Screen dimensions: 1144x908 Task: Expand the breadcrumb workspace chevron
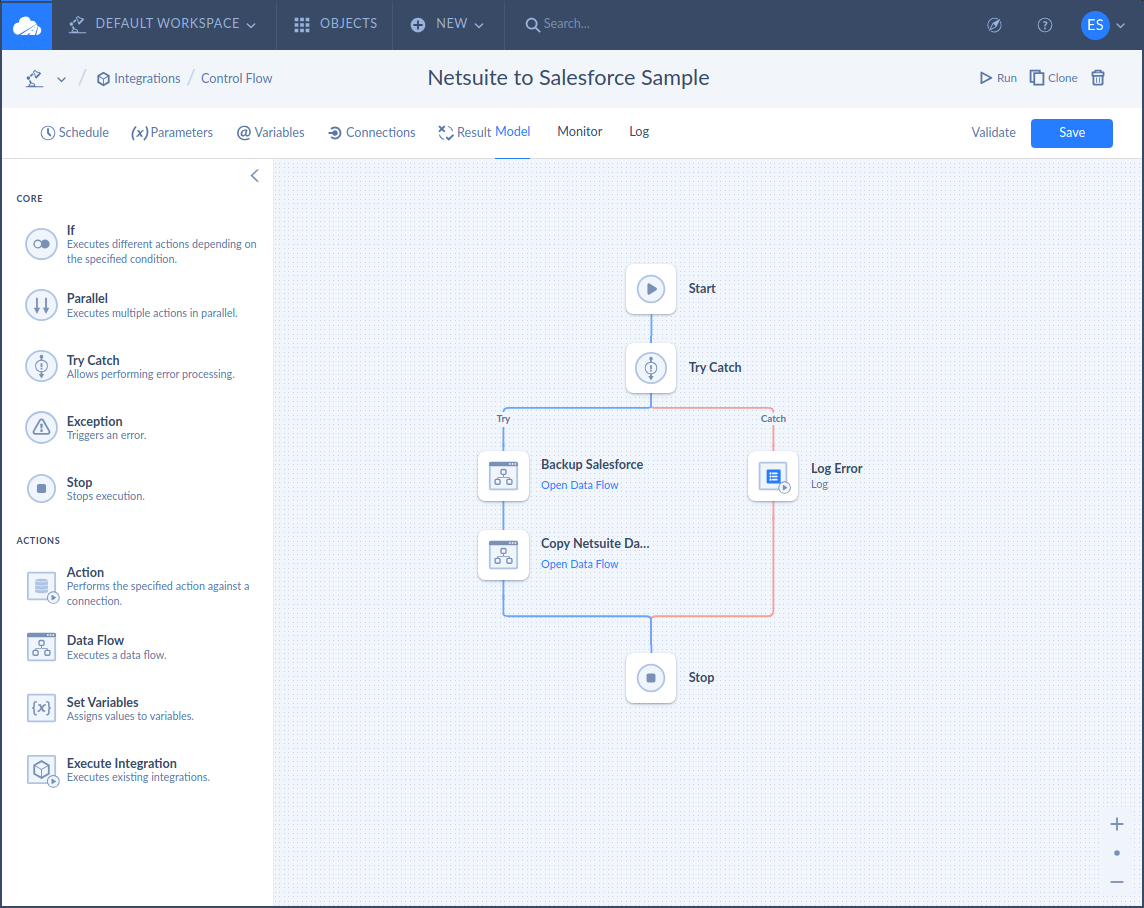tap(61, 79)
